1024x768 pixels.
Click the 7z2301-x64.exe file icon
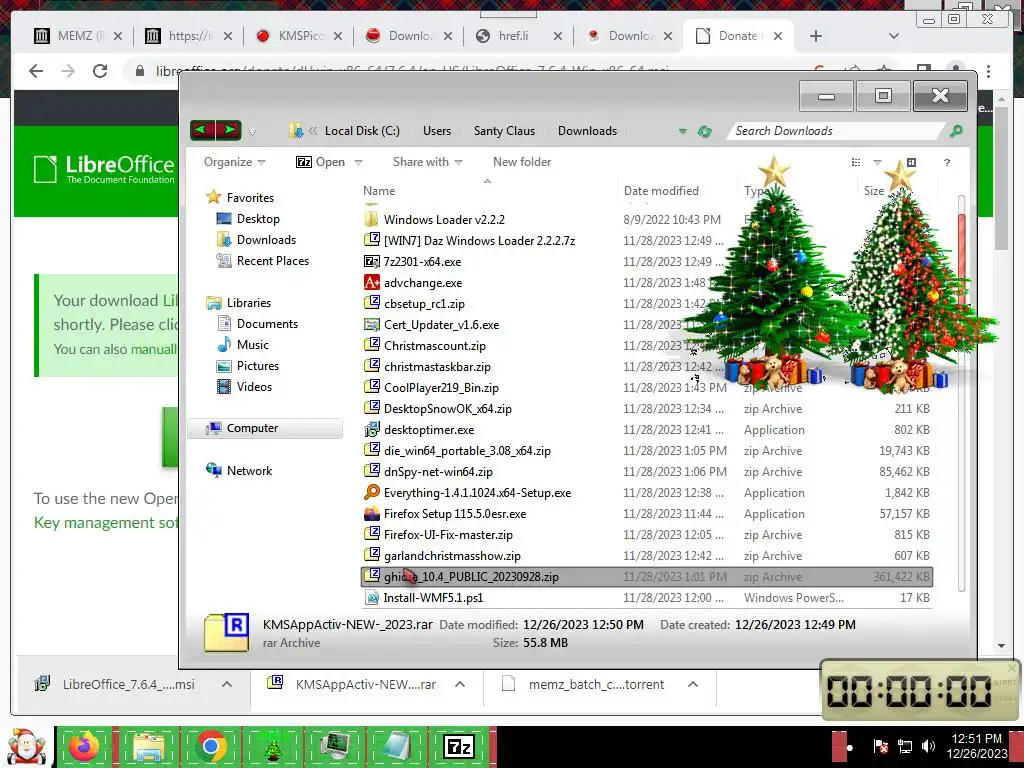[x=372, y=261]
